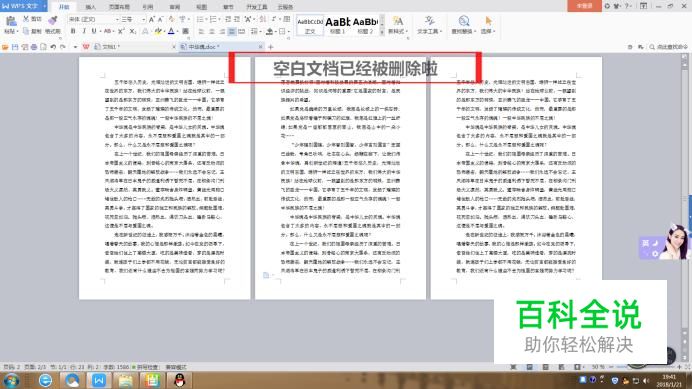Click the clear formatting eraser icon

point(172,19)
